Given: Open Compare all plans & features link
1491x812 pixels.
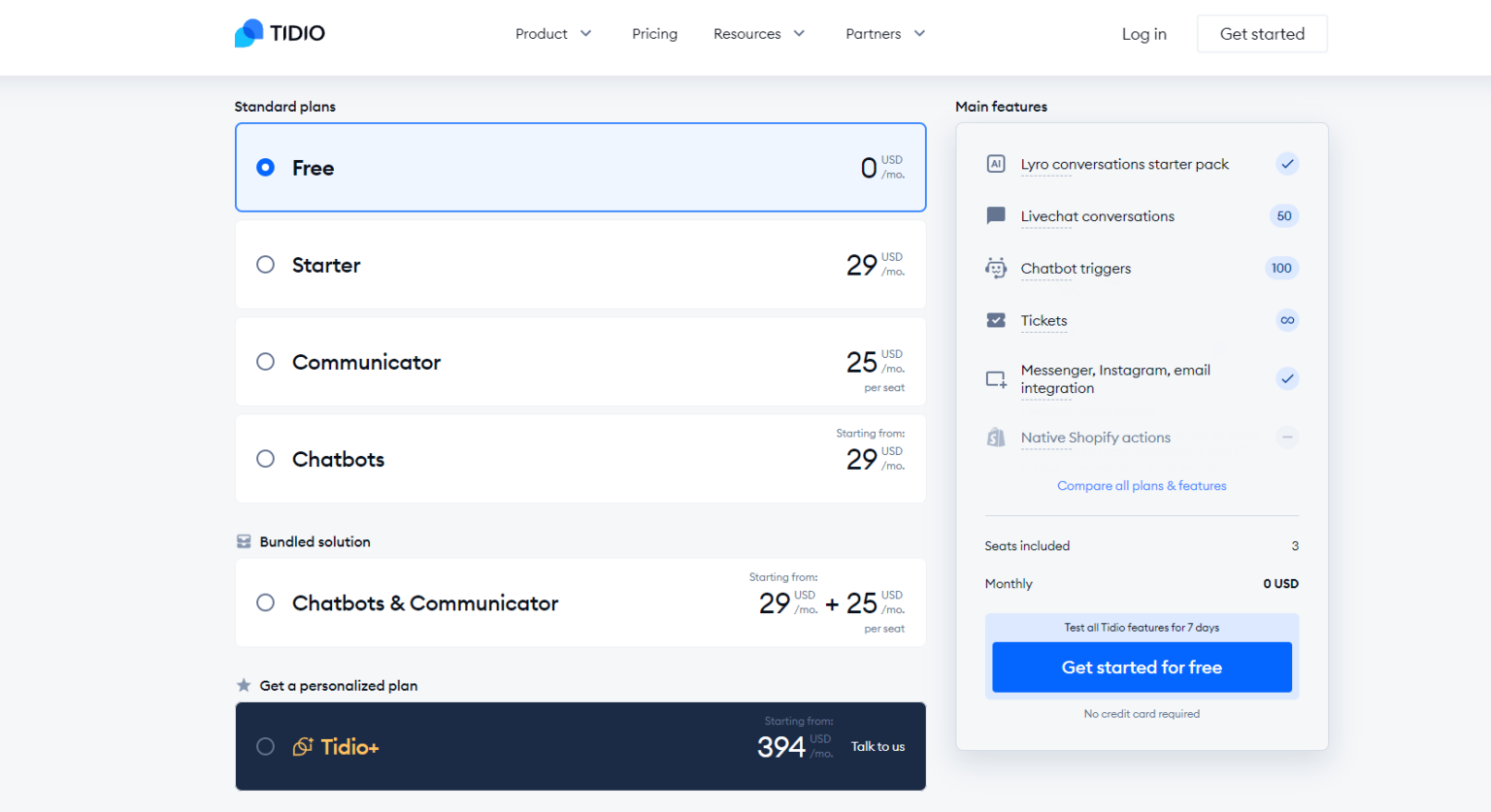Looking at the screenshot, I should (x=1142, y=485).
